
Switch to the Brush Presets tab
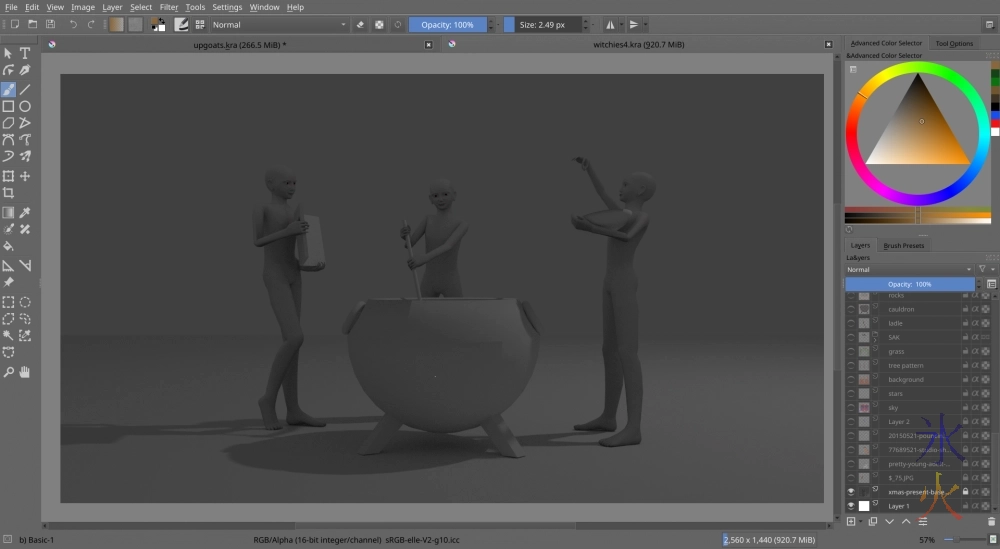(903, 245)
